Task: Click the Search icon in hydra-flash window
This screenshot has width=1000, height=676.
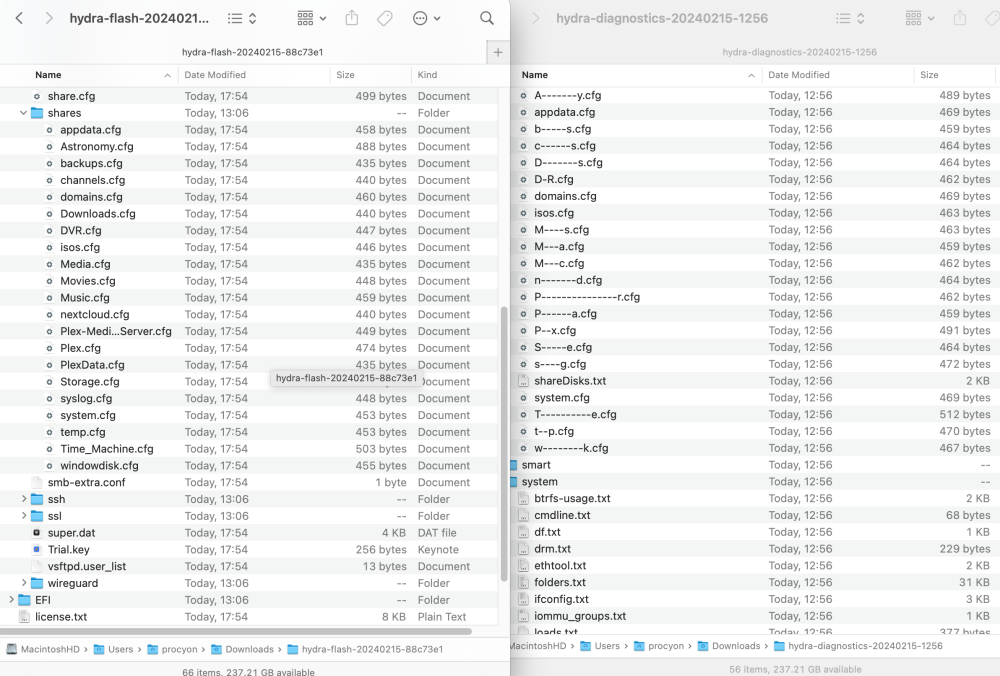Action: point(487,18)
